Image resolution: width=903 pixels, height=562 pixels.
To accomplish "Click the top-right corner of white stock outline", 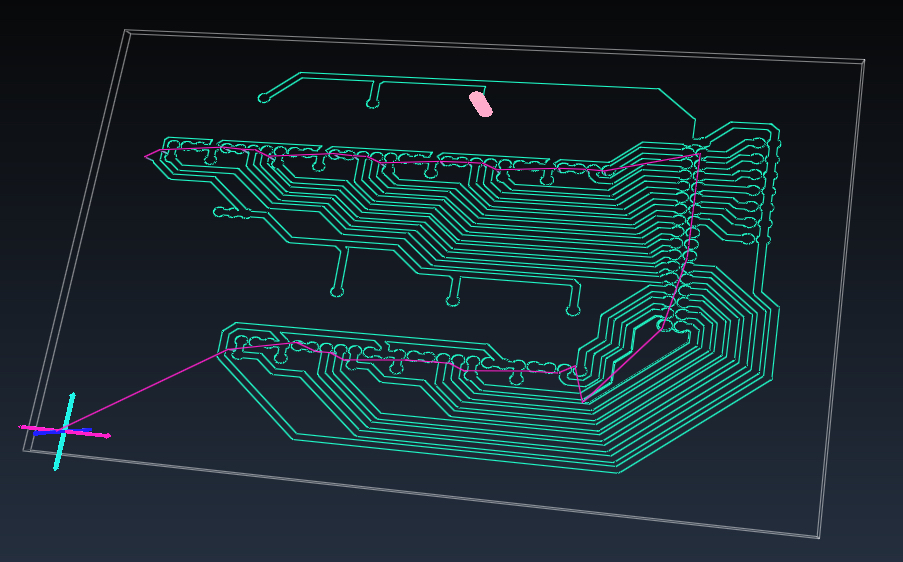I will (x=864, y=60).
